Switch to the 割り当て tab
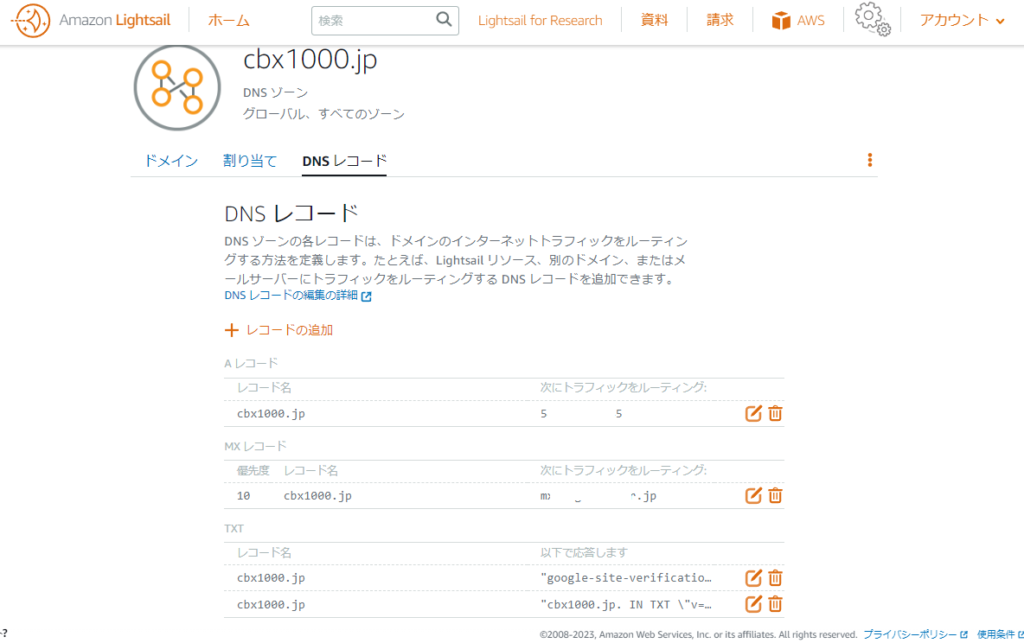Screen dimensions: 1024x643 pyautogui.click(x=250, y=161)
